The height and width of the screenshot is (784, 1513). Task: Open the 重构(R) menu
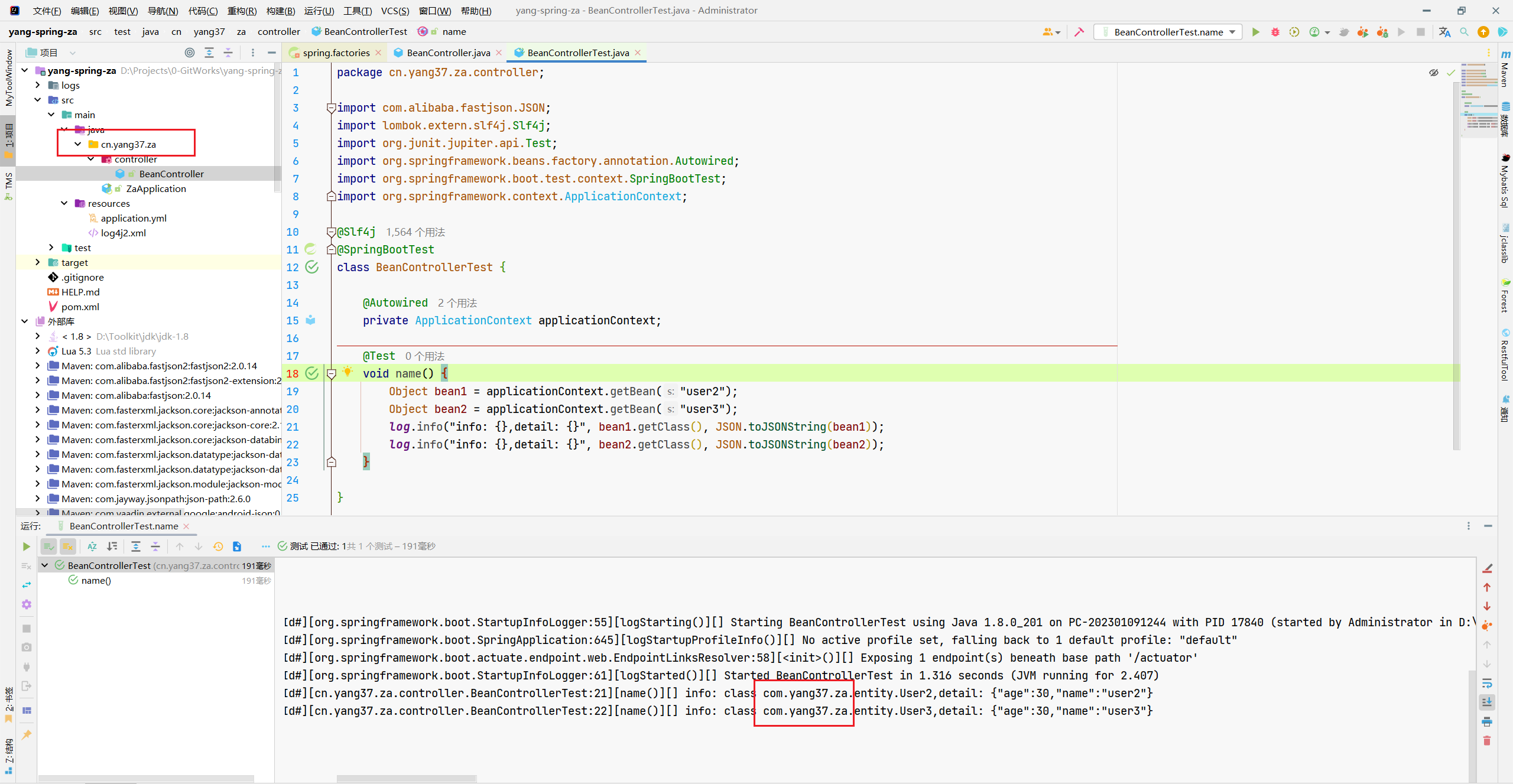click(242, 11)
